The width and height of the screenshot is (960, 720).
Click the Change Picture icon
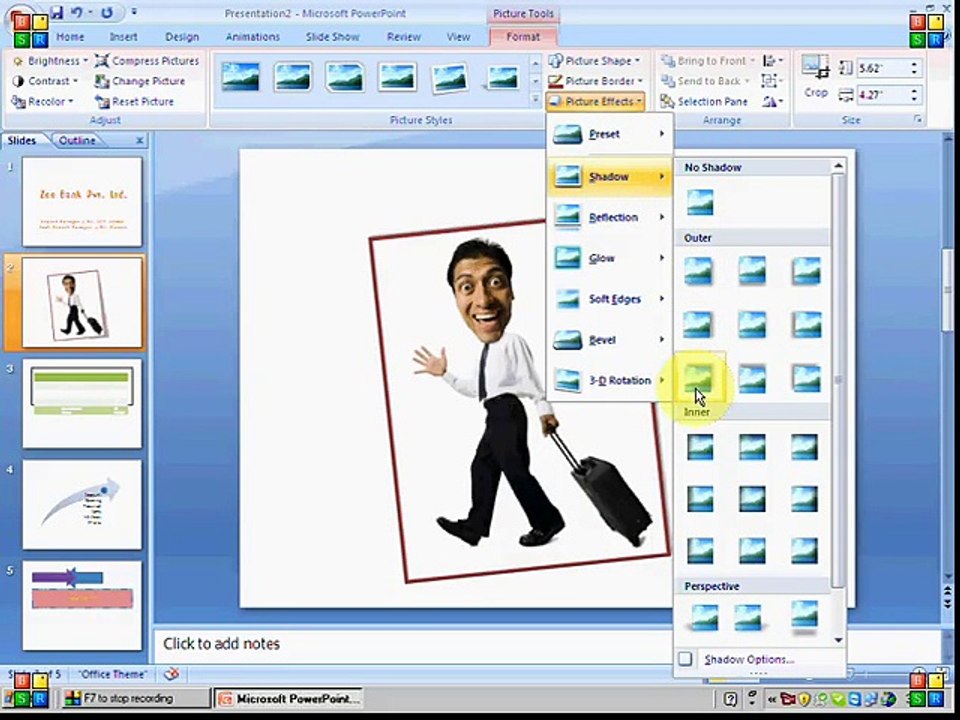coord(102,81)
